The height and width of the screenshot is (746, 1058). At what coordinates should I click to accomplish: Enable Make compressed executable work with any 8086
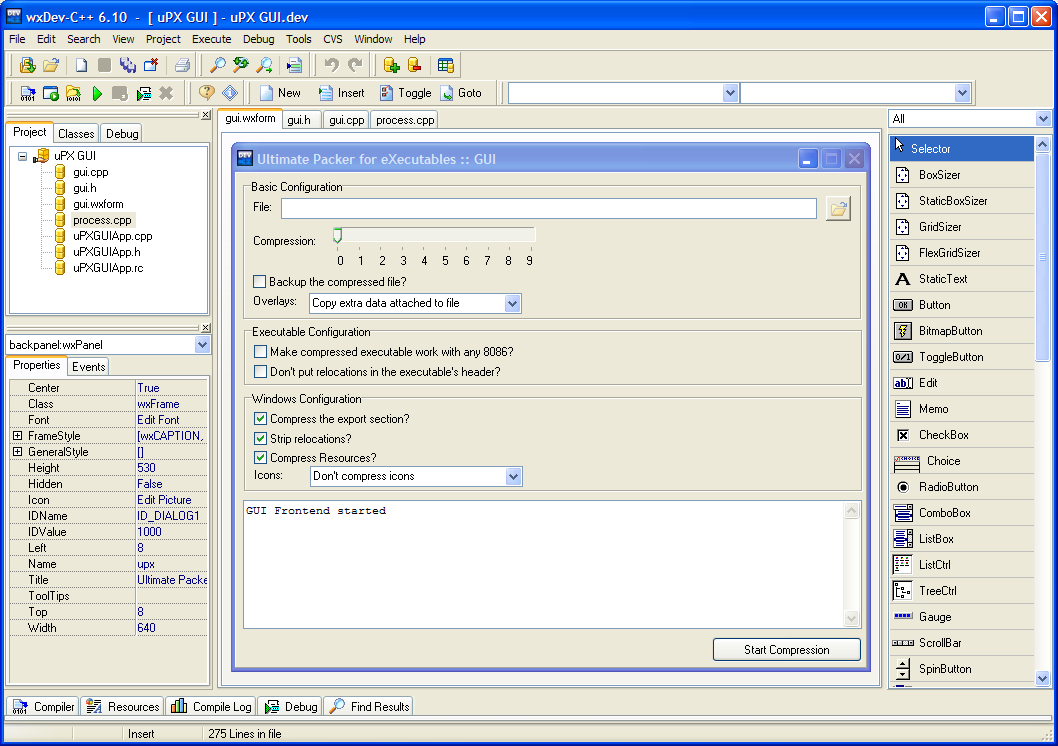[x=260, y=351]
